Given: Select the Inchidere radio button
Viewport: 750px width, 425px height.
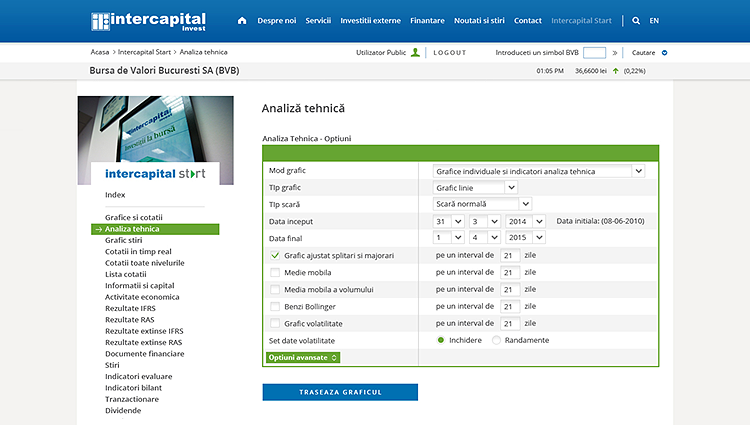Looking at the screenshot, I should (441, 340).
